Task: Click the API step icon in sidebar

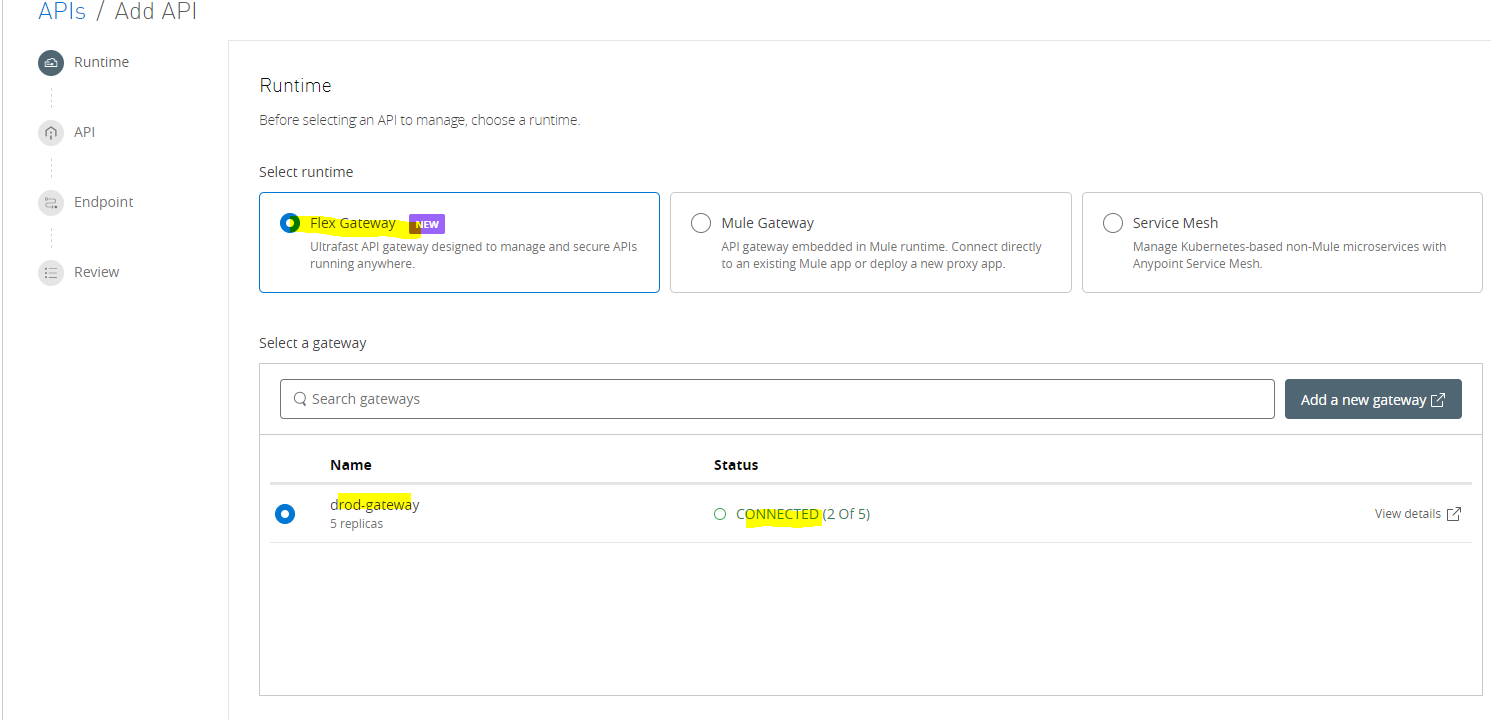Action: click(50, 133)
